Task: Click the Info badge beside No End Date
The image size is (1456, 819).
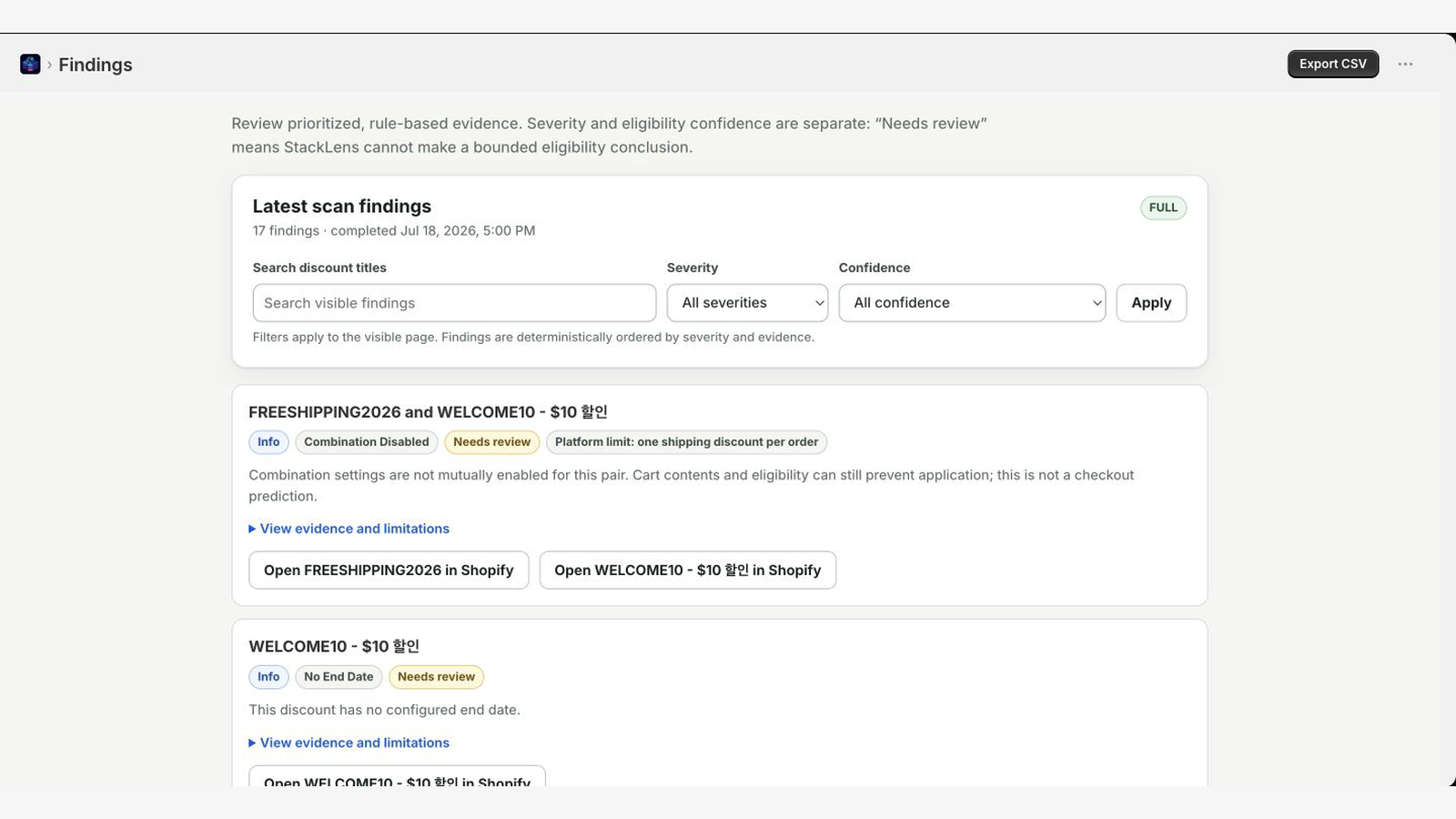Action: coord(268,677)
